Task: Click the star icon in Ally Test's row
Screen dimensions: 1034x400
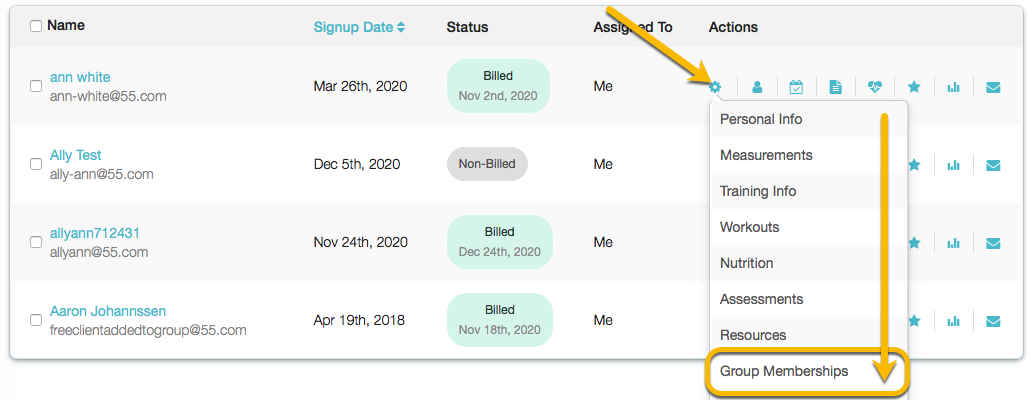Action: [914, 165]
